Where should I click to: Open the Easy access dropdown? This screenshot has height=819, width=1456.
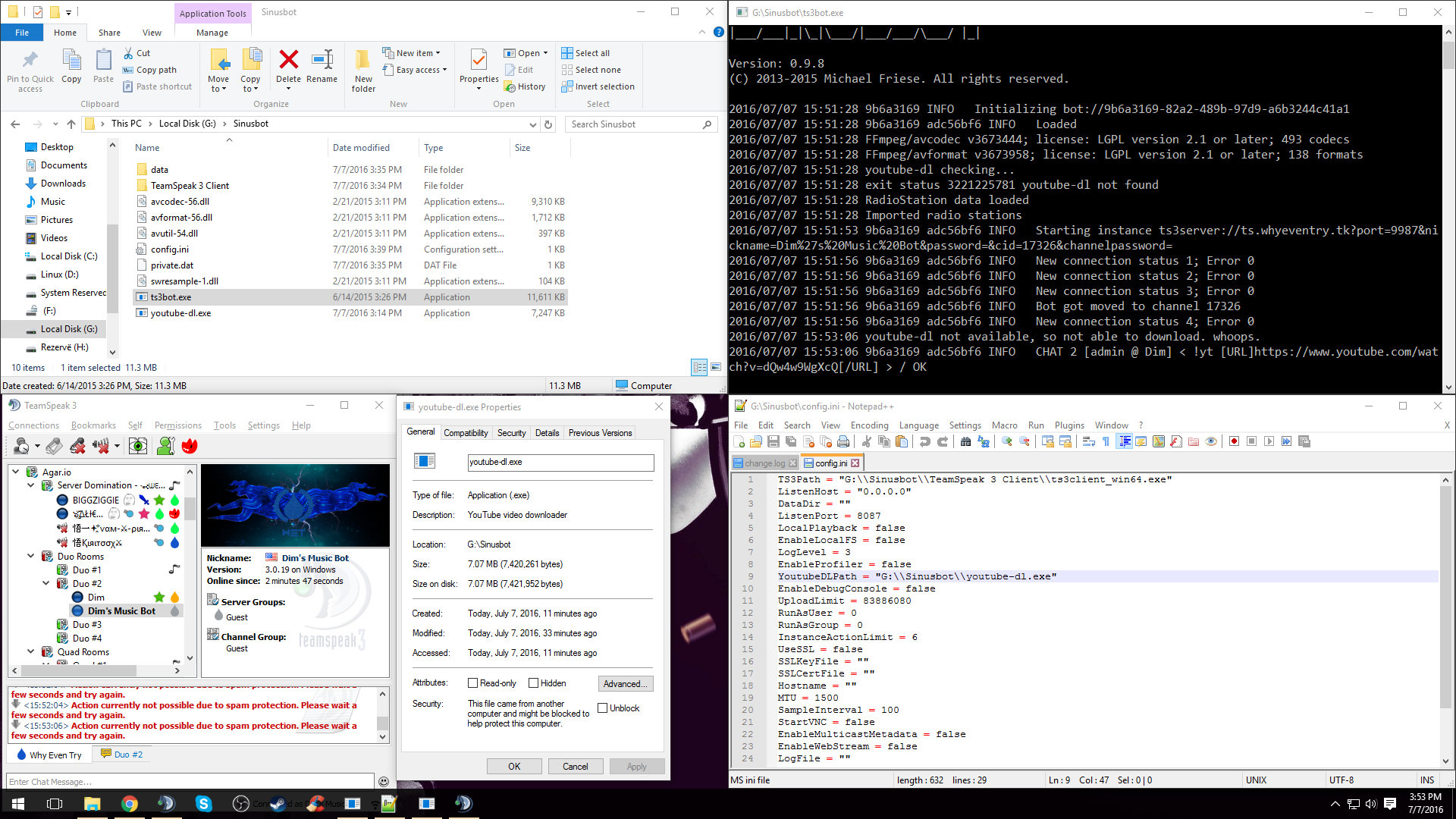[x=415, y=70]
